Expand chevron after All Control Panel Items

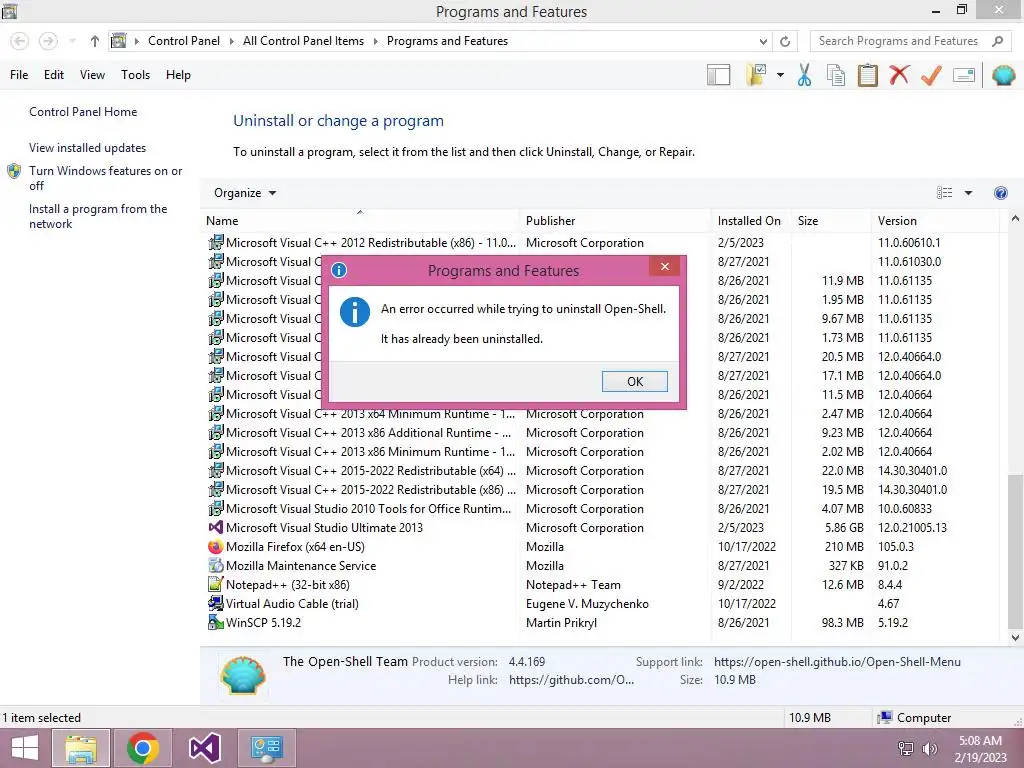376,41
